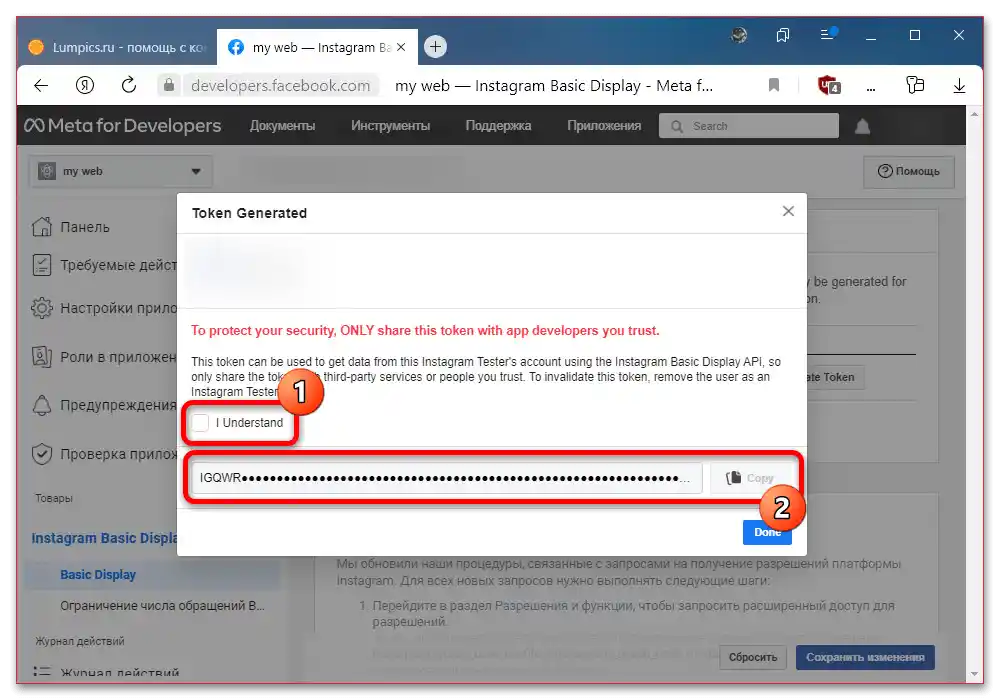This screenshot has height=700, width=1000.
Task: Click the Товары section label
Action: point(54,498)
